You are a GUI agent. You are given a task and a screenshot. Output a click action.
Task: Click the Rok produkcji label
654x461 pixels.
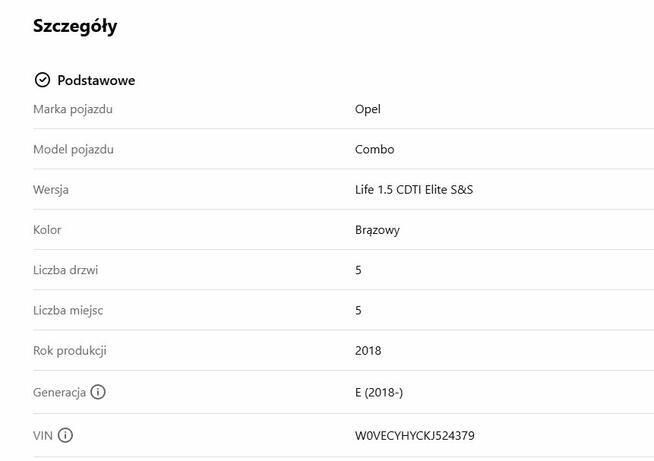coord(70,351)
